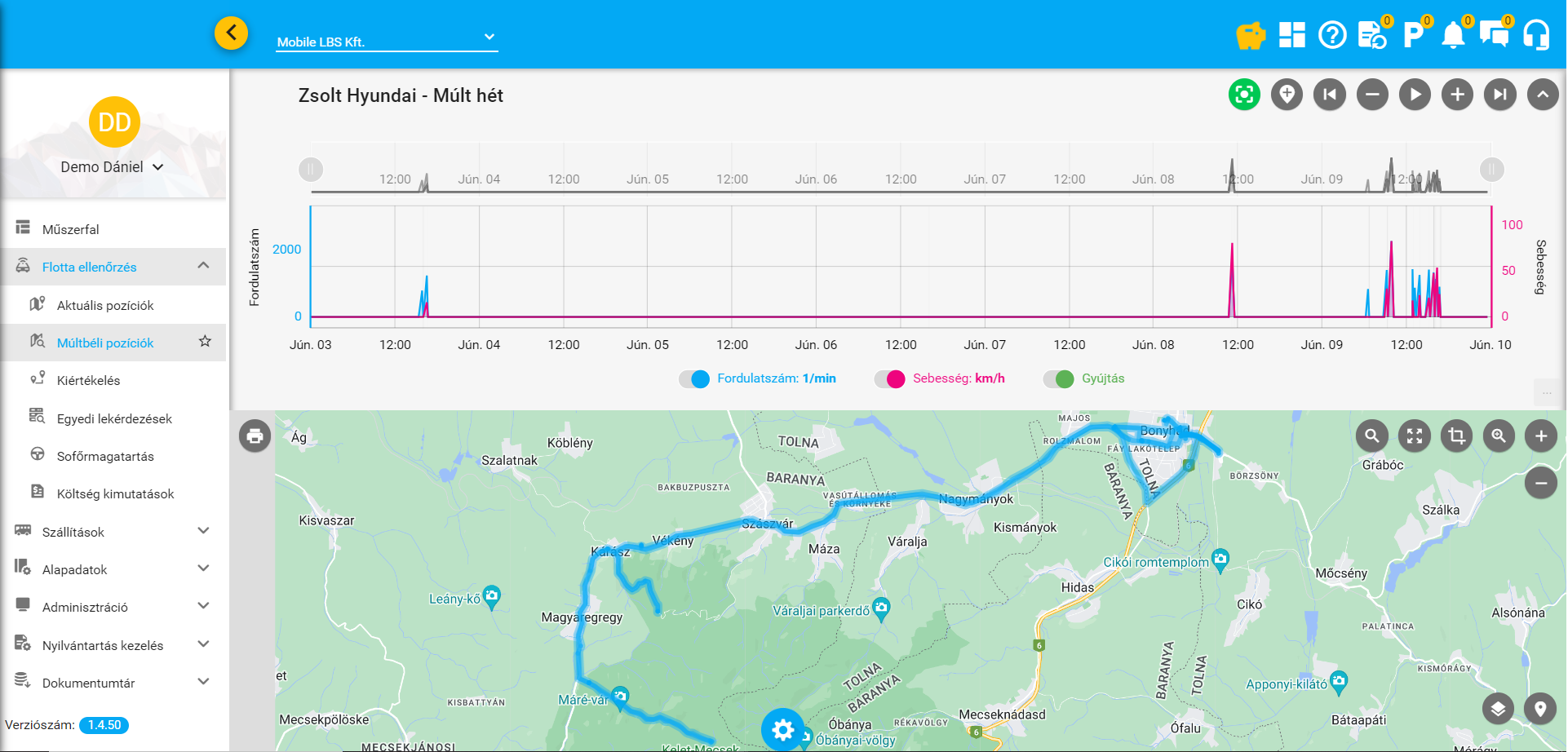Toggle the Fordulatszám series switch
This screenshot has width=1568, height=752.
click(695, 379)
